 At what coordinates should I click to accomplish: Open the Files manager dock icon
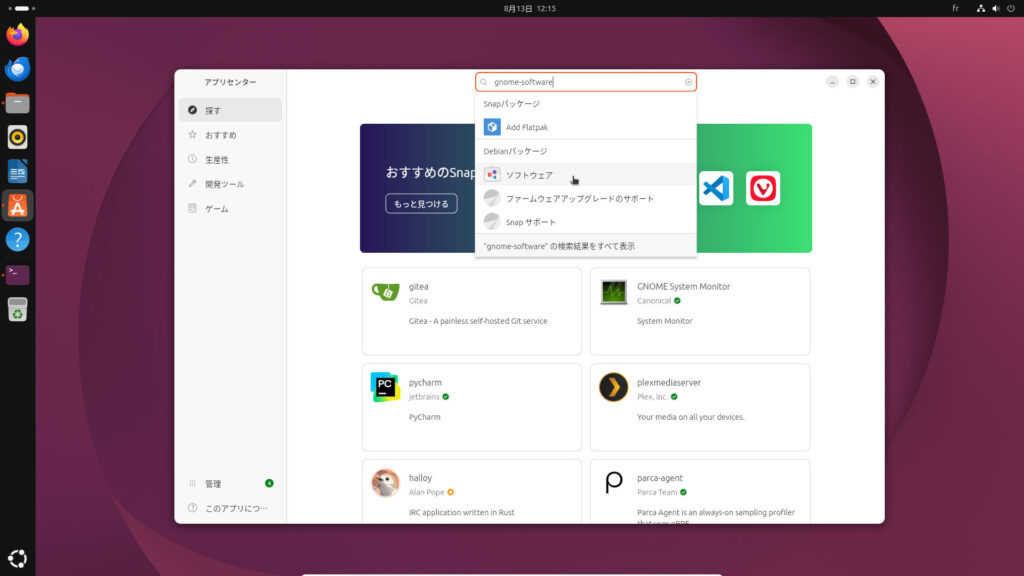(18, 103)
